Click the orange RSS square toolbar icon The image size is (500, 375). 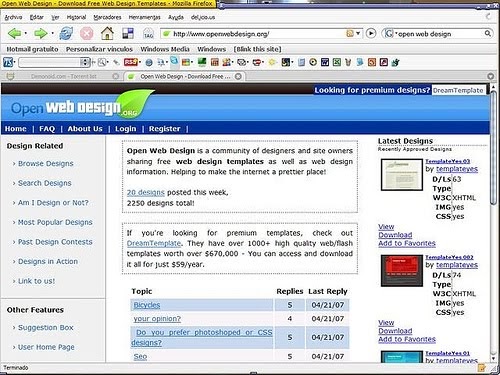click(x=372, y=62)
